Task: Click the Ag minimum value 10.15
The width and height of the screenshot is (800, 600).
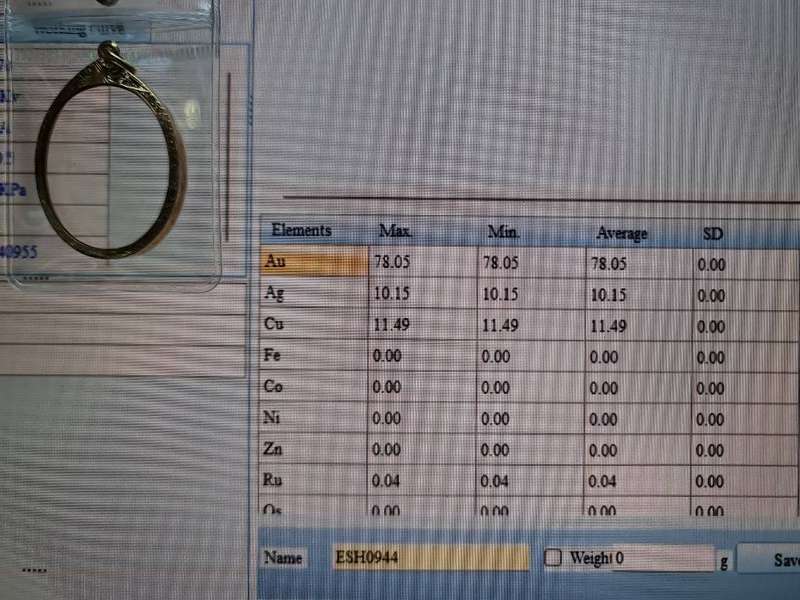Action: click(x=500, y=295)
